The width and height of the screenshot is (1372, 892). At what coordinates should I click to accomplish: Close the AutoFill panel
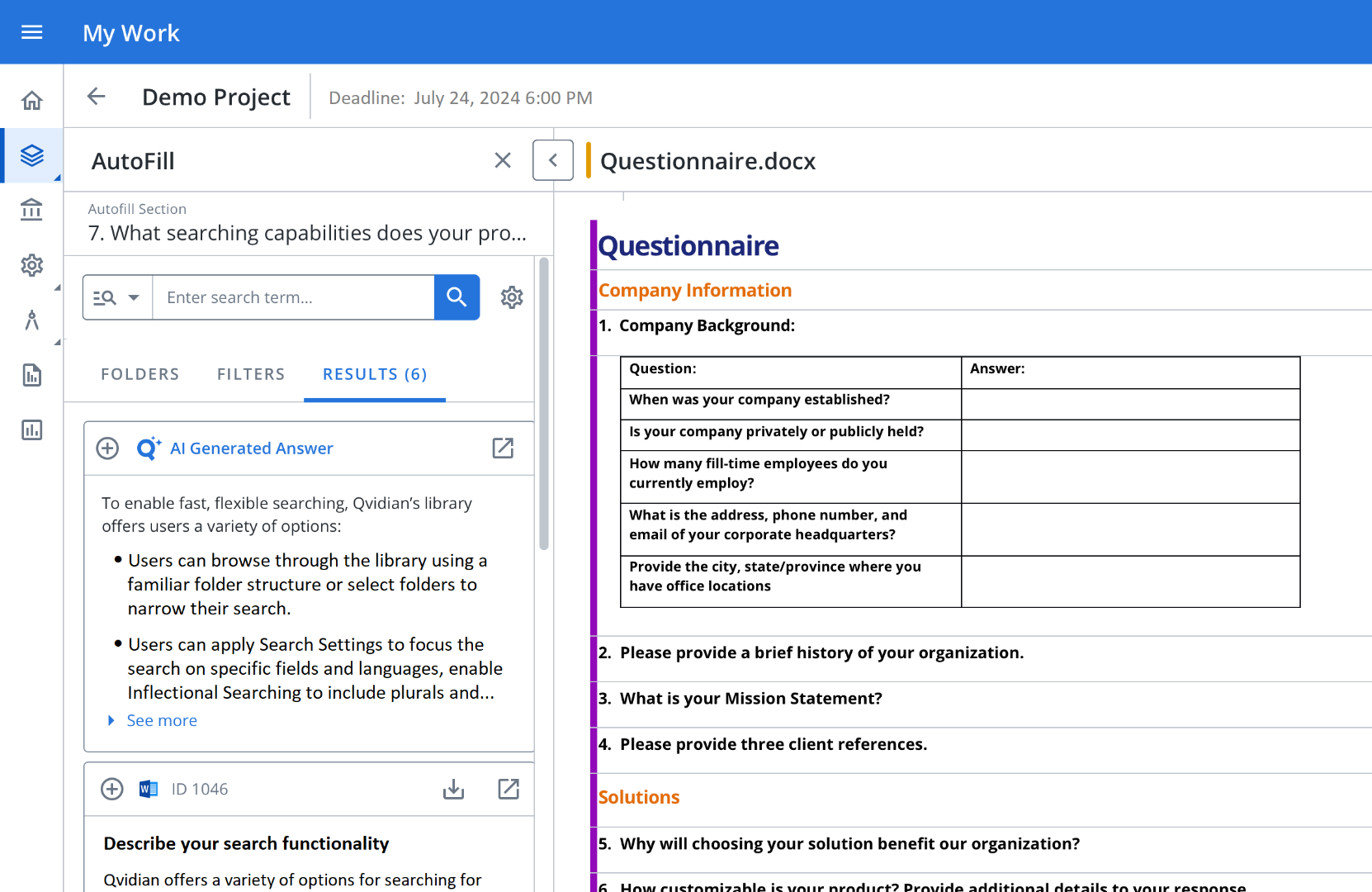(x=503, y=160)
